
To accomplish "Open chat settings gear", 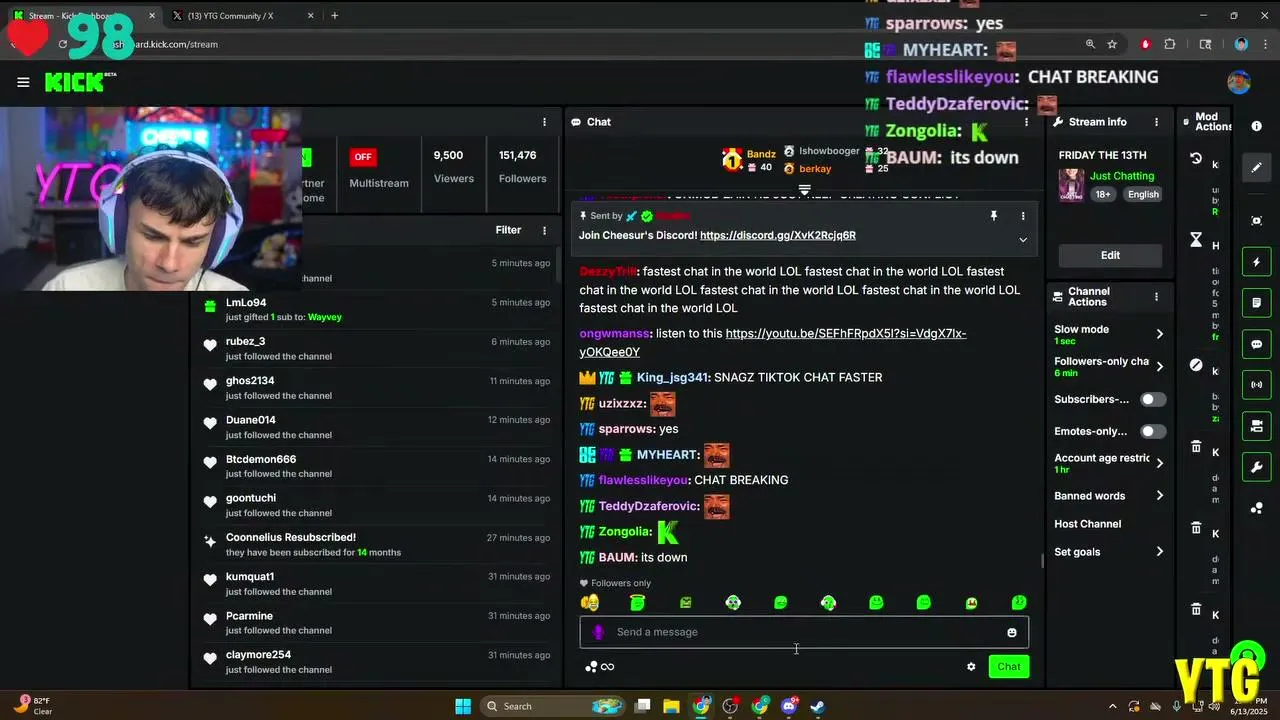I will (971, 667).
